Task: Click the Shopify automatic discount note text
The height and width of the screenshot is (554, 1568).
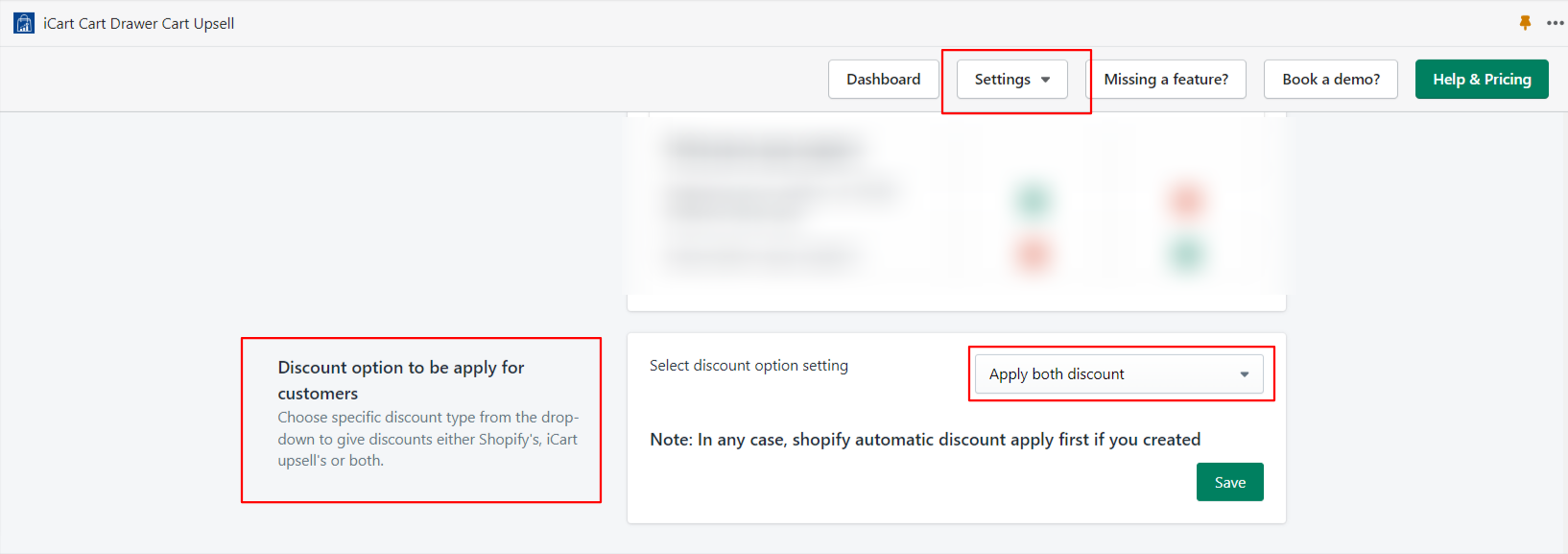Action: (x=925, y=440)
